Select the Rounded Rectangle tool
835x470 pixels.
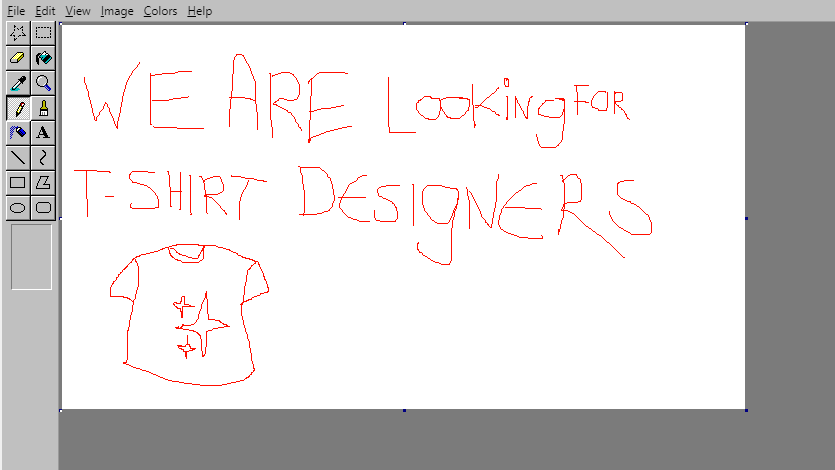[43, 207]
